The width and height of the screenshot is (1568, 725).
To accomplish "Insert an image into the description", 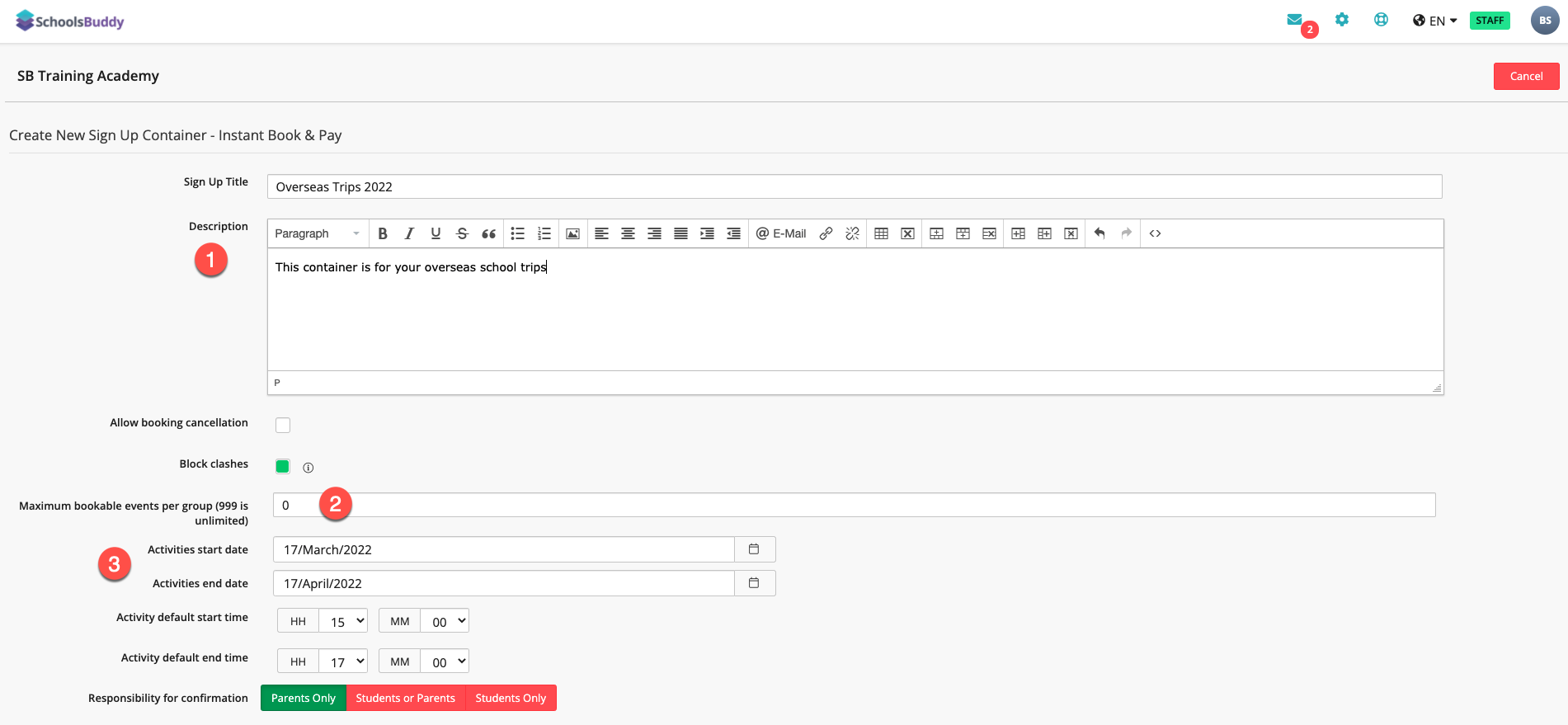I will pos(572,233).
